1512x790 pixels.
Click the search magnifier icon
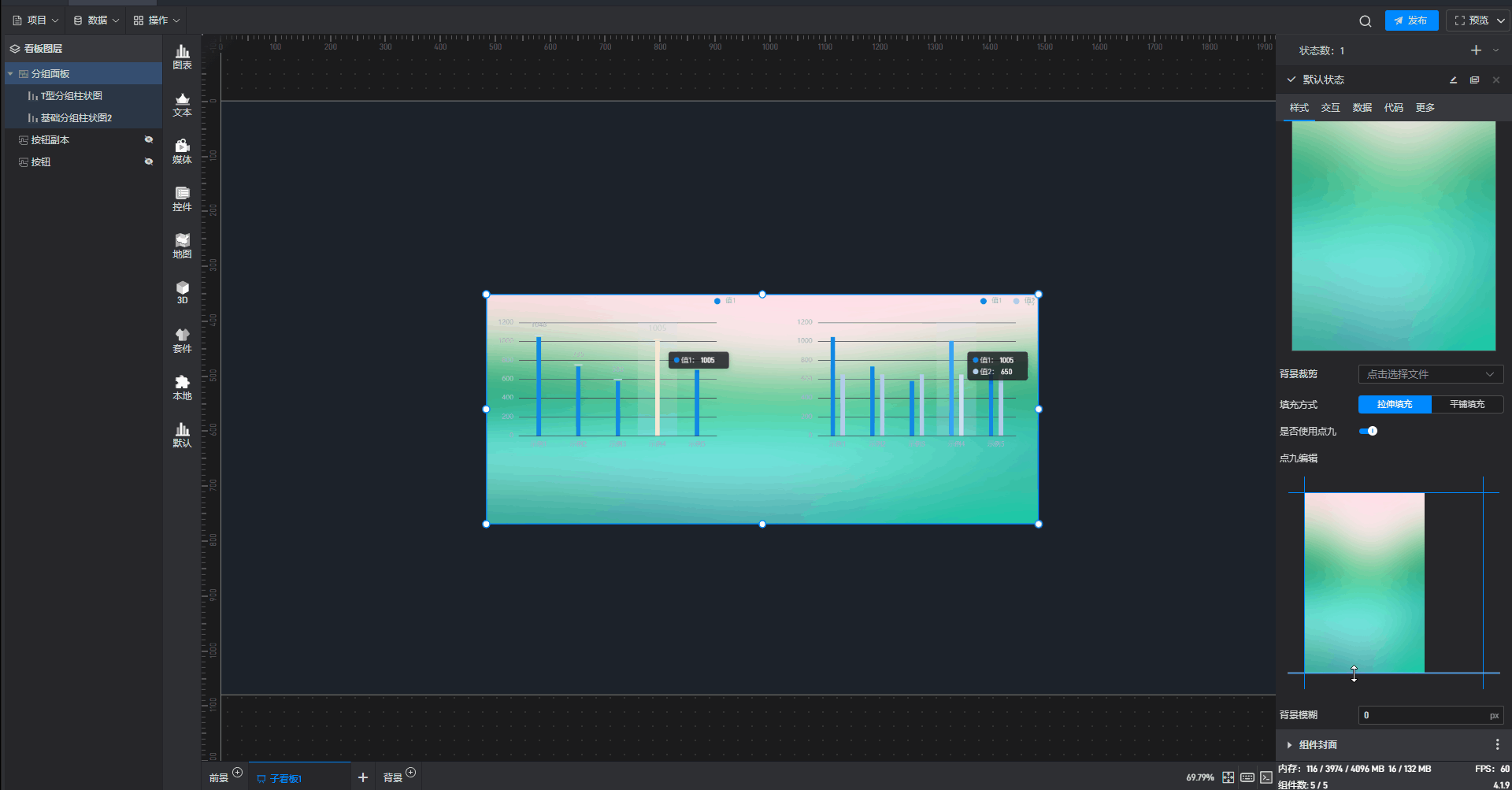[1365, 21]
